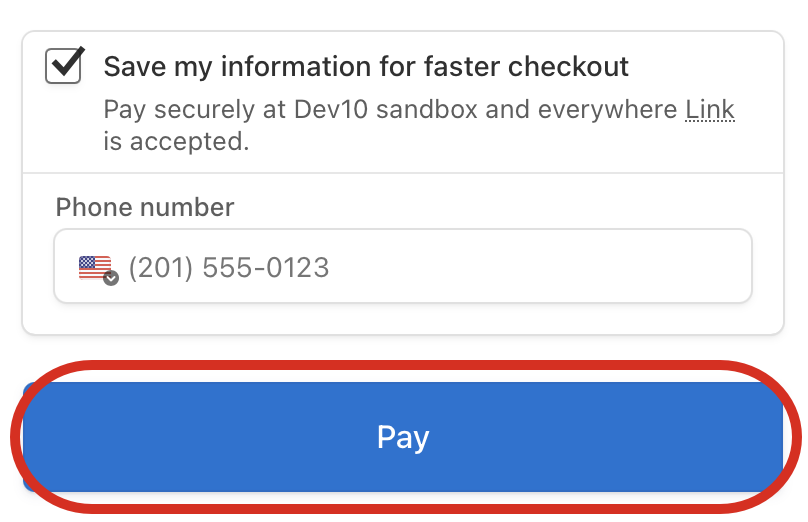
Task: Submit payment with the Pay button
Action: tap(403, 436)
